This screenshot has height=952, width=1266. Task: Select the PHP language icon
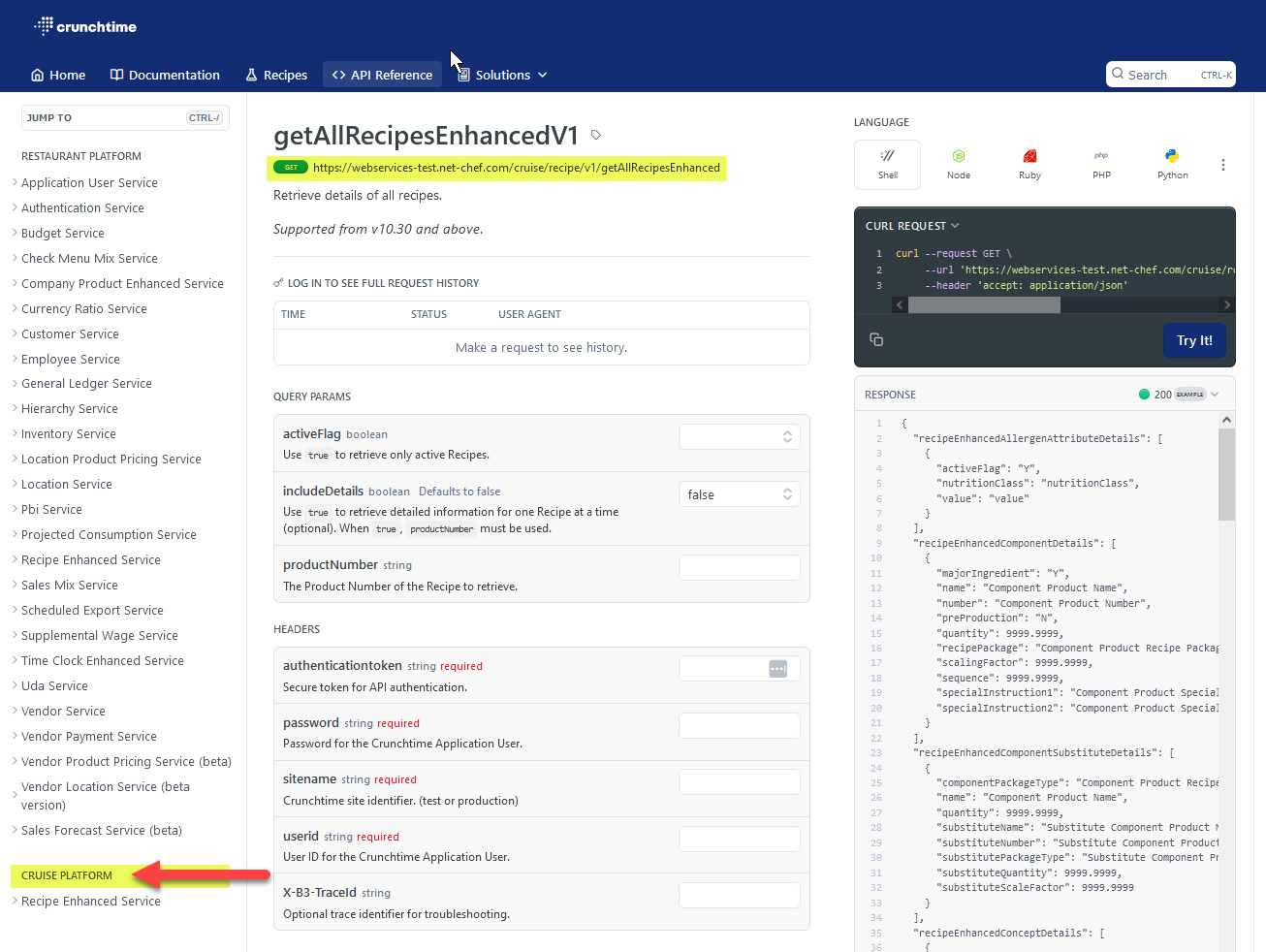pyautogui.click(x=1101, y=164)
